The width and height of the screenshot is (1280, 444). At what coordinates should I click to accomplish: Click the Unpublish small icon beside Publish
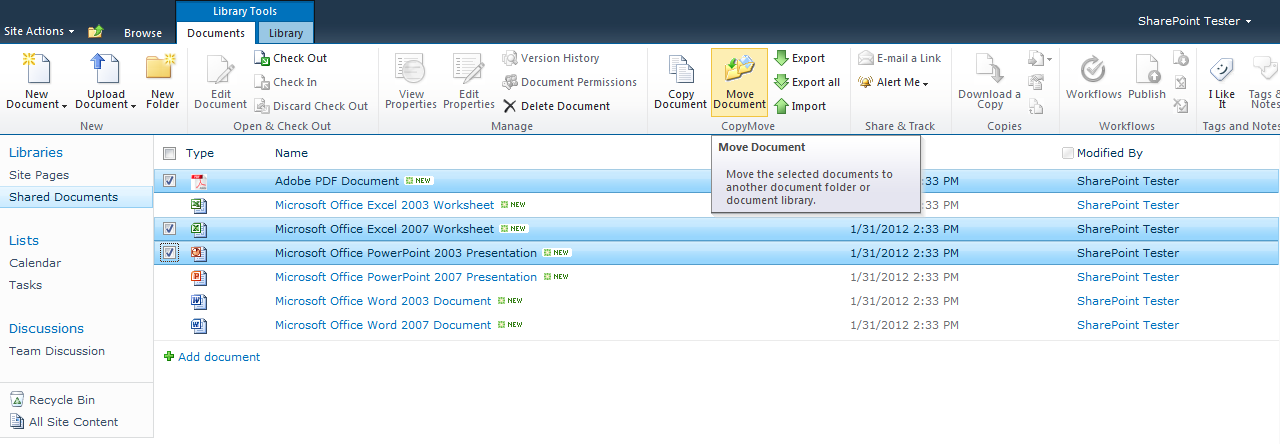coord(1181,58)
